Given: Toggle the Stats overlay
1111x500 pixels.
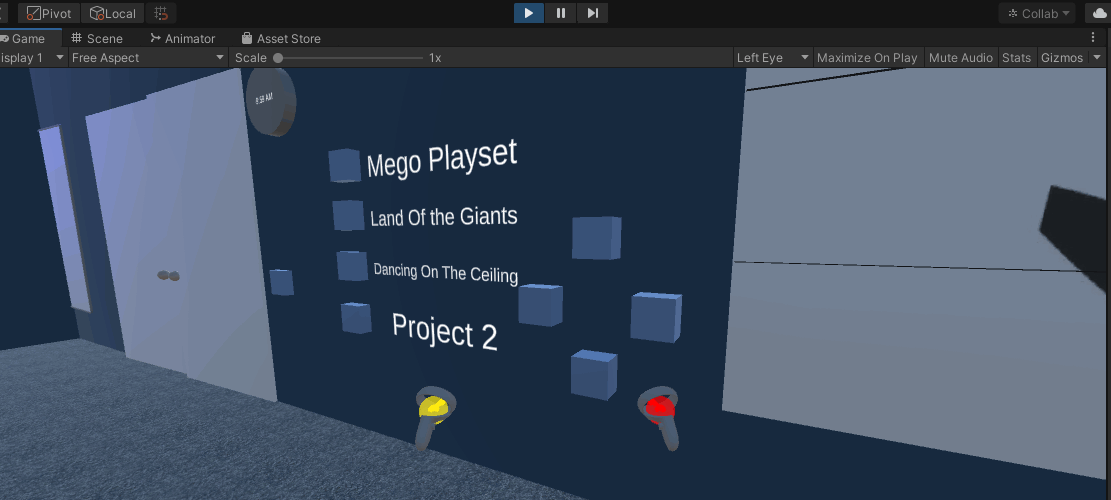Looking at the screenshot, I should pyautogui.click(x=1016, y=57).
